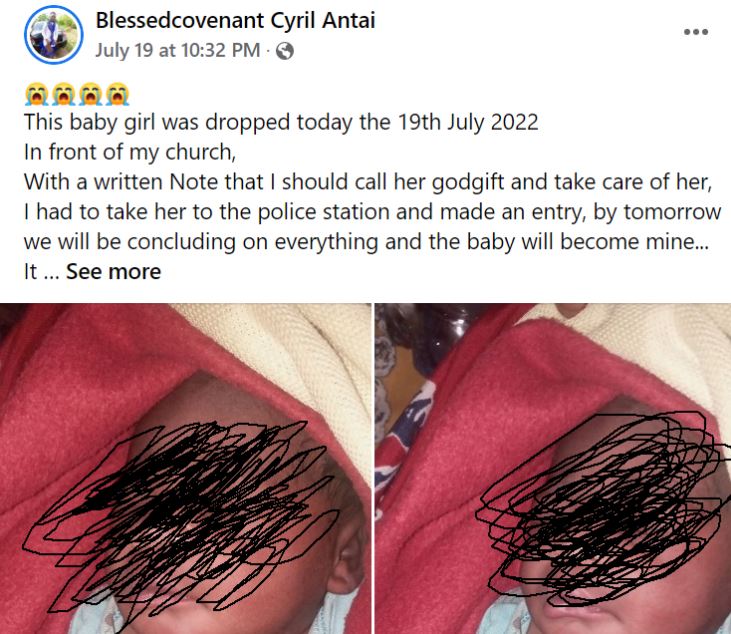Click the fourth crying emoji
731x634 pixels.
[x=117, y=94]
